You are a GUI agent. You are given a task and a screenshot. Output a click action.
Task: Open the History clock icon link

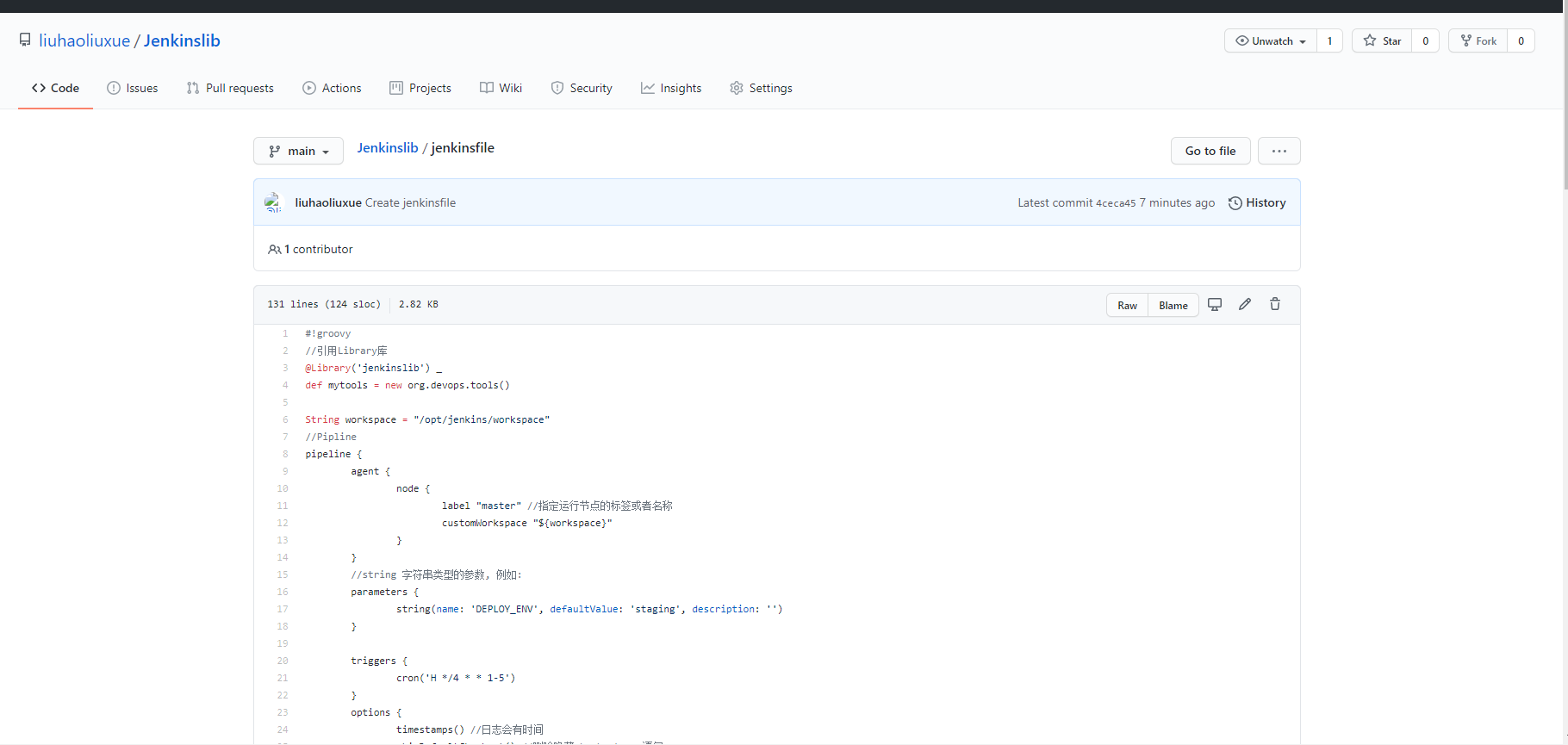click(x=1257, y=202)
